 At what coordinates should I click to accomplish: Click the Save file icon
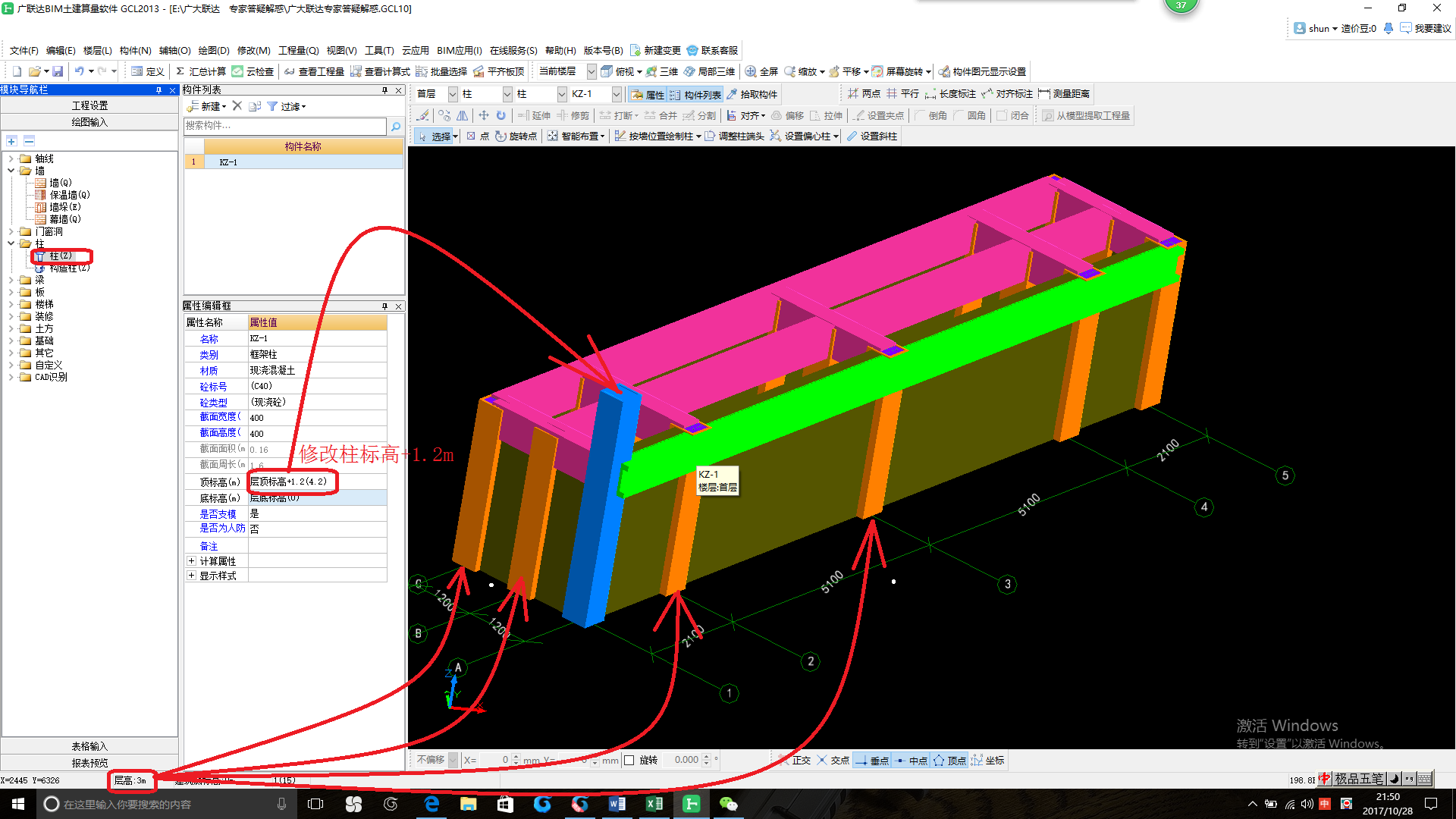coord(58,71)
